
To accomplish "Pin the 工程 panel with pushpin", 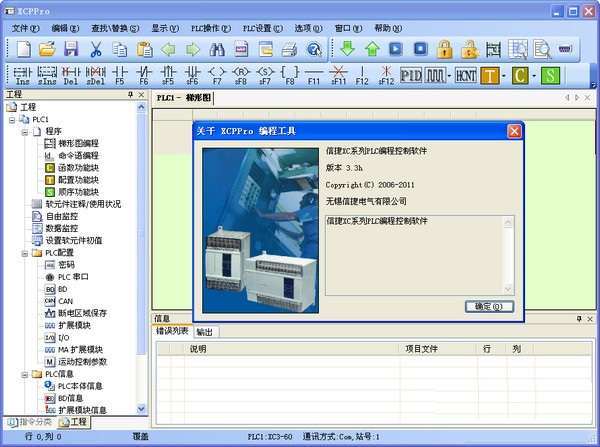I will pyautogui.click(x=130, y=95).
